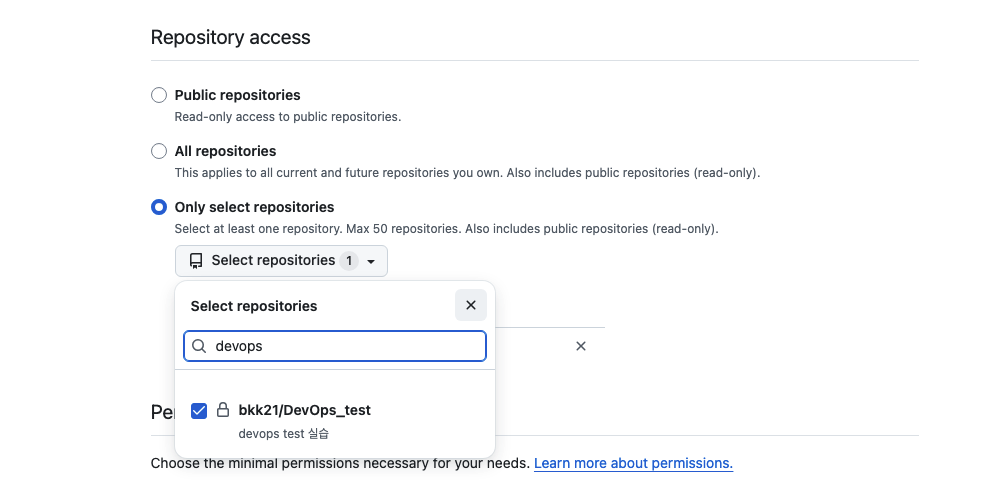The height and width of the screenshot is (482, 993).
Task: Click the repo icon on Select repositories button
Action: (196, 261)
